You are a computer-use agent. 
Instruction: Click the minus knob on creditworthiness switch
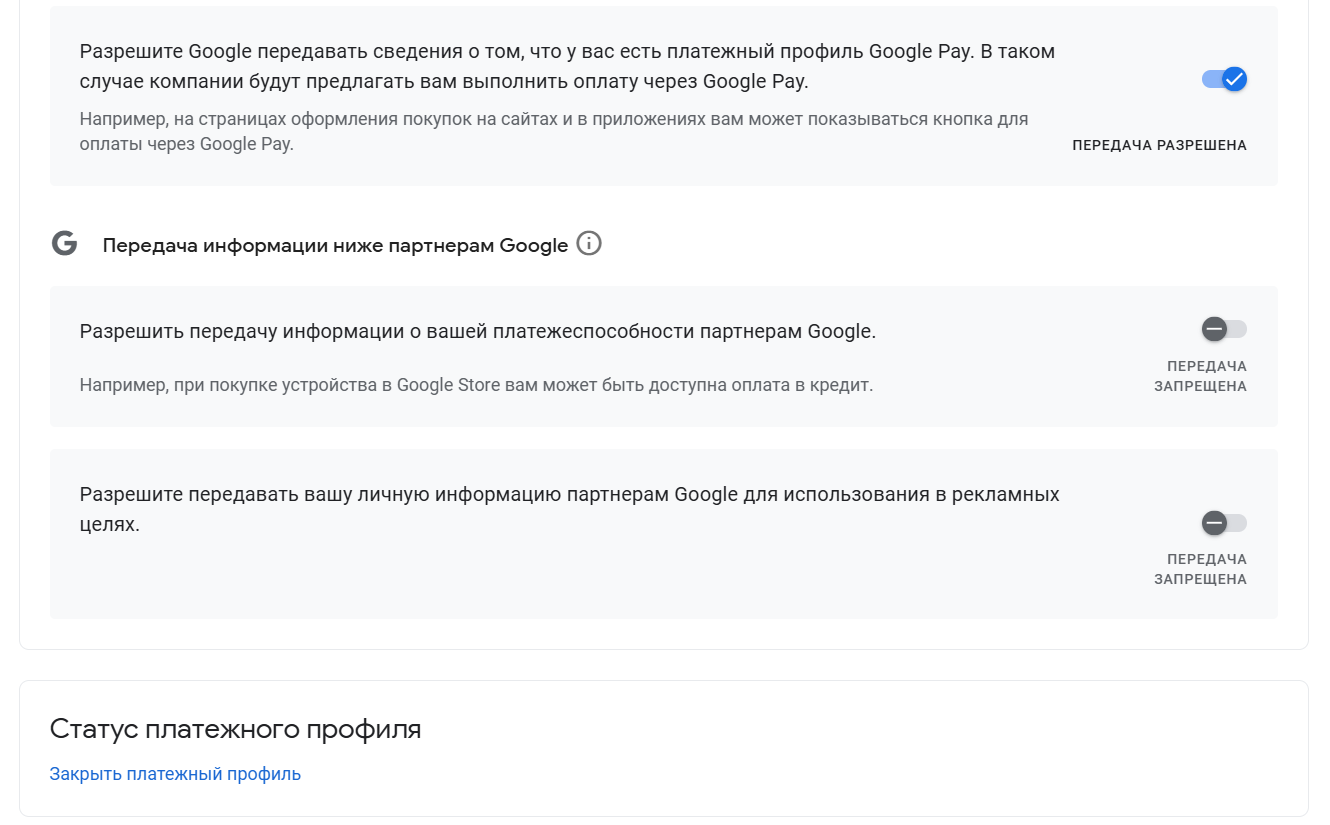pos(1214,329)
